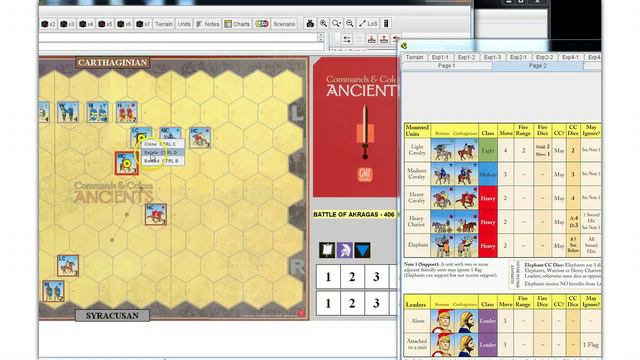This screenshot has width=640, height=360.
Task: Switch to the Exp2-1 tab
Action: 518,58
